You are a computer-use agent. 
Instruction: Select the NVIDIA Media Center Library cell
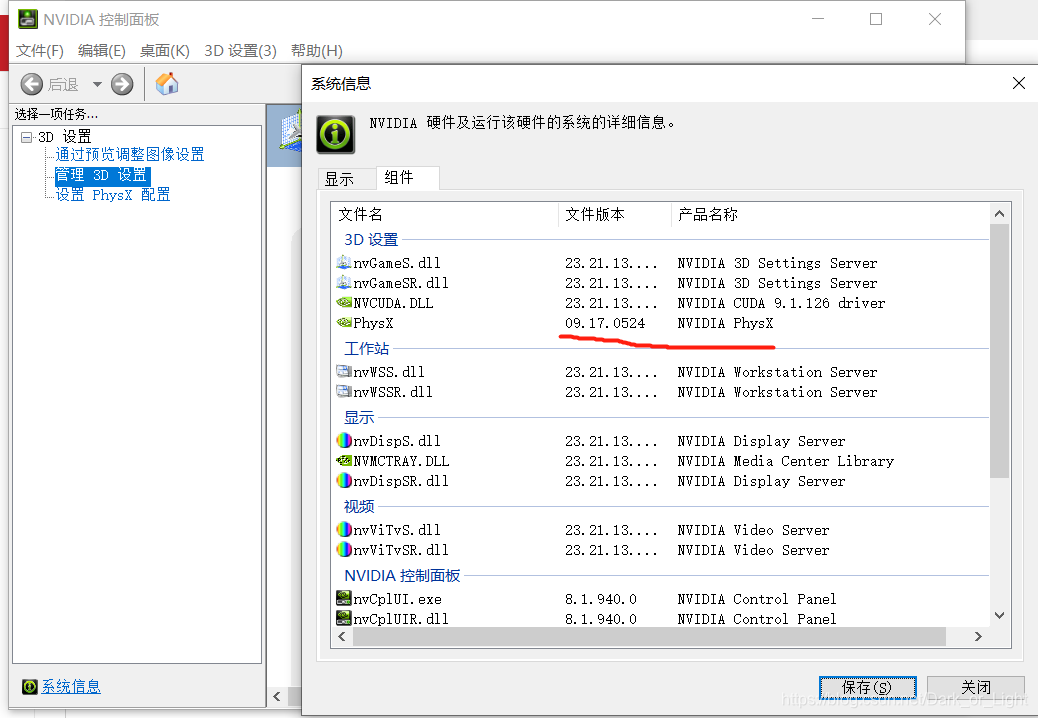786,461
